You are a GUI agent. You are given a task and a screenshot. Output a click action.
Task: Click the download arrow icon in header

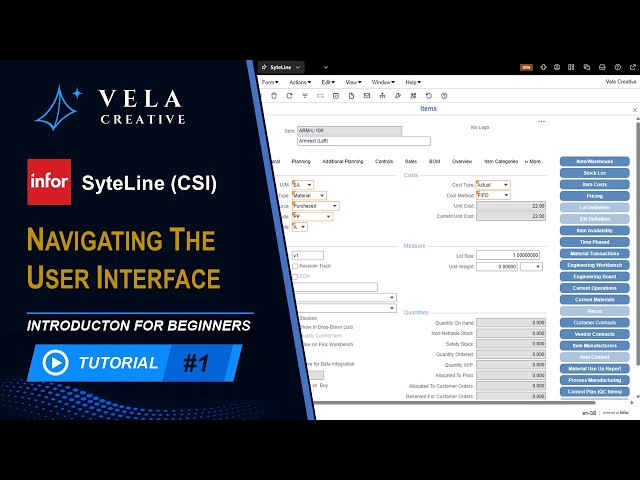(543, 67)
